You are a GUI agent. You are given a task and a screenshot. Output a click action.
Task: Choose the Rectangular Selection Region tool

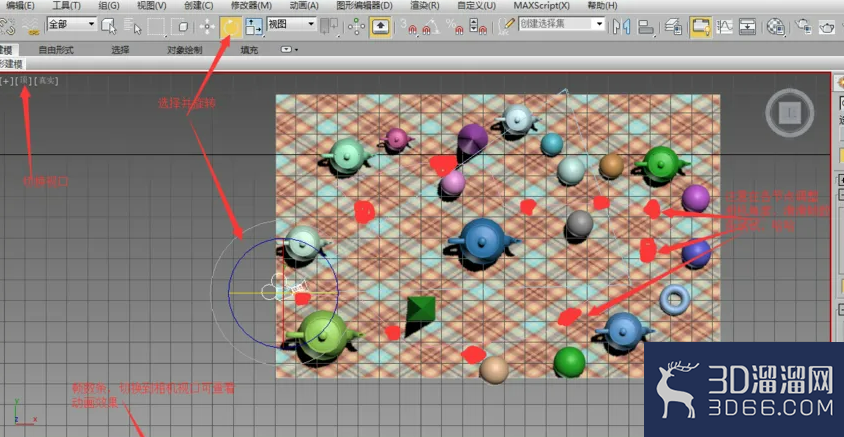pyautogui.click(x=157, y=26)
